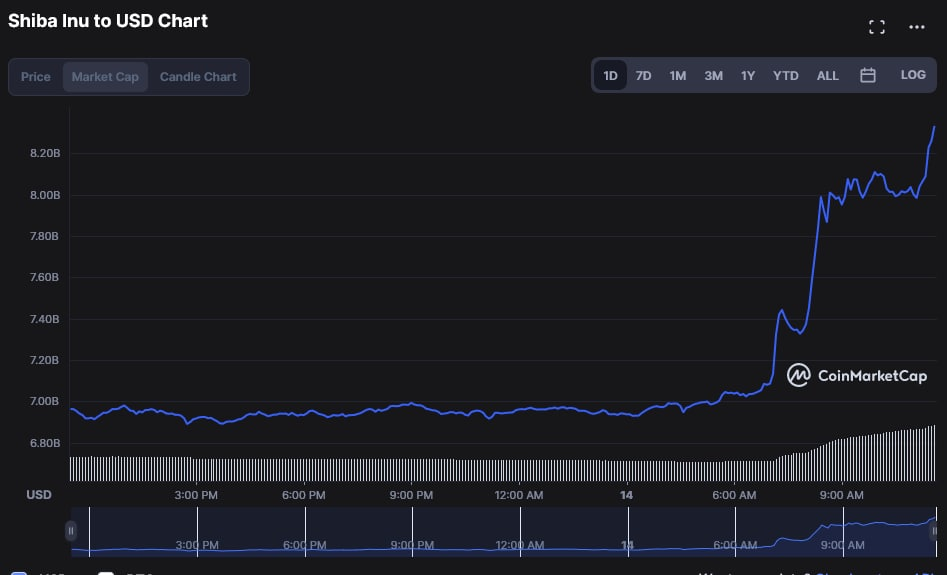The width and height of the screenshot is (947, 575).
Task: Open fullscreen chart view icon
Action: pyautogui.click(x=876, y=27)
